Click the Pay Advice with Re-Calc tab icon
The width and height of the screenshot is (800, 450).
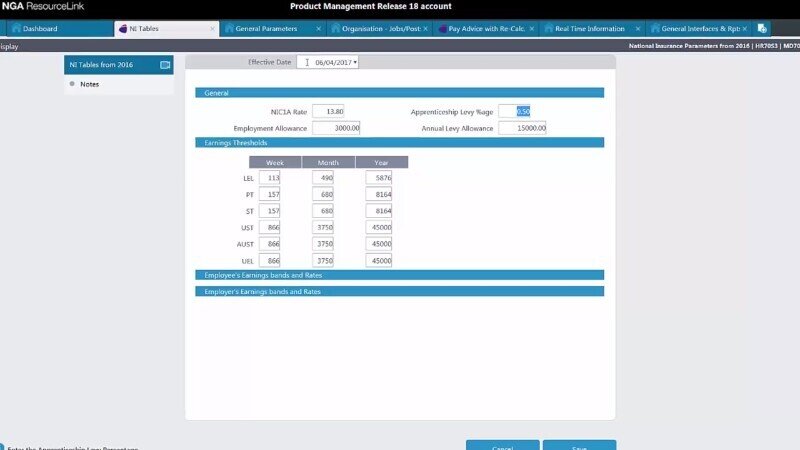(442, 29)
